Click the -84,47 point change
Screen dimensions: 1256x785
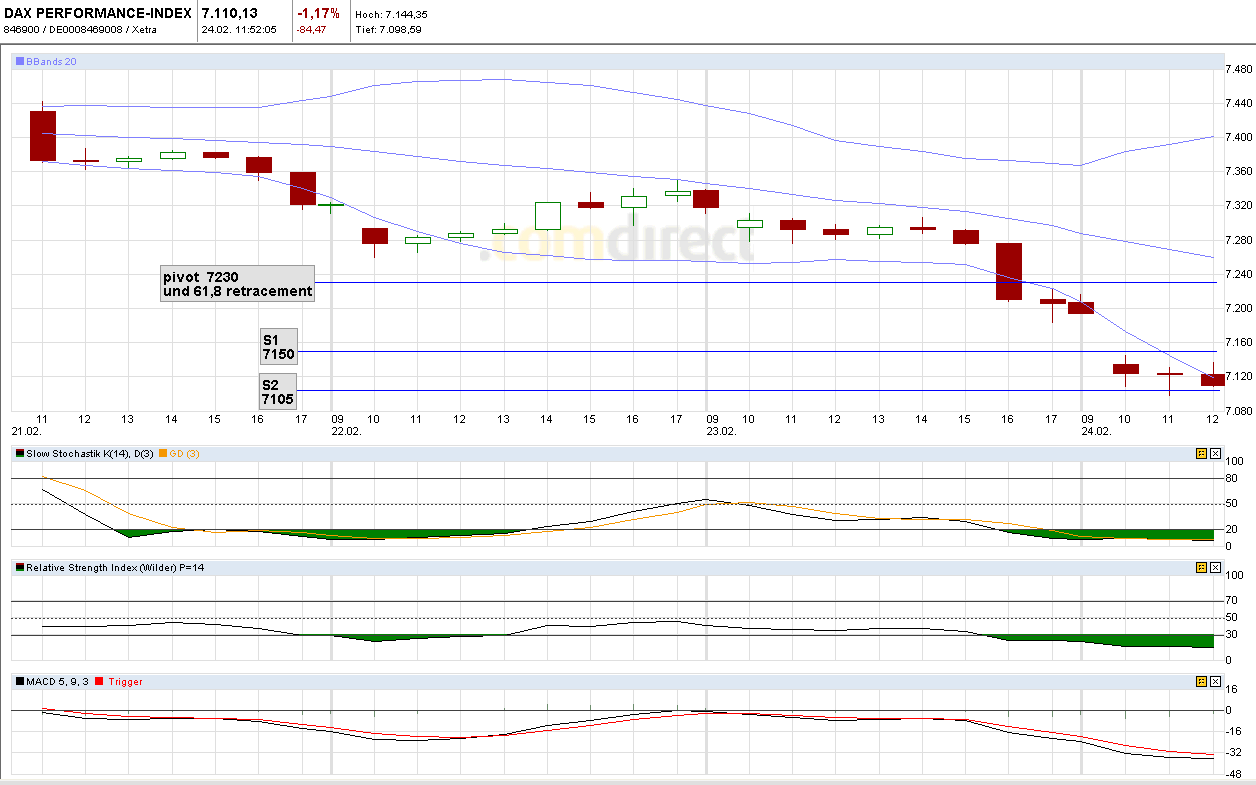pos(311,29)
